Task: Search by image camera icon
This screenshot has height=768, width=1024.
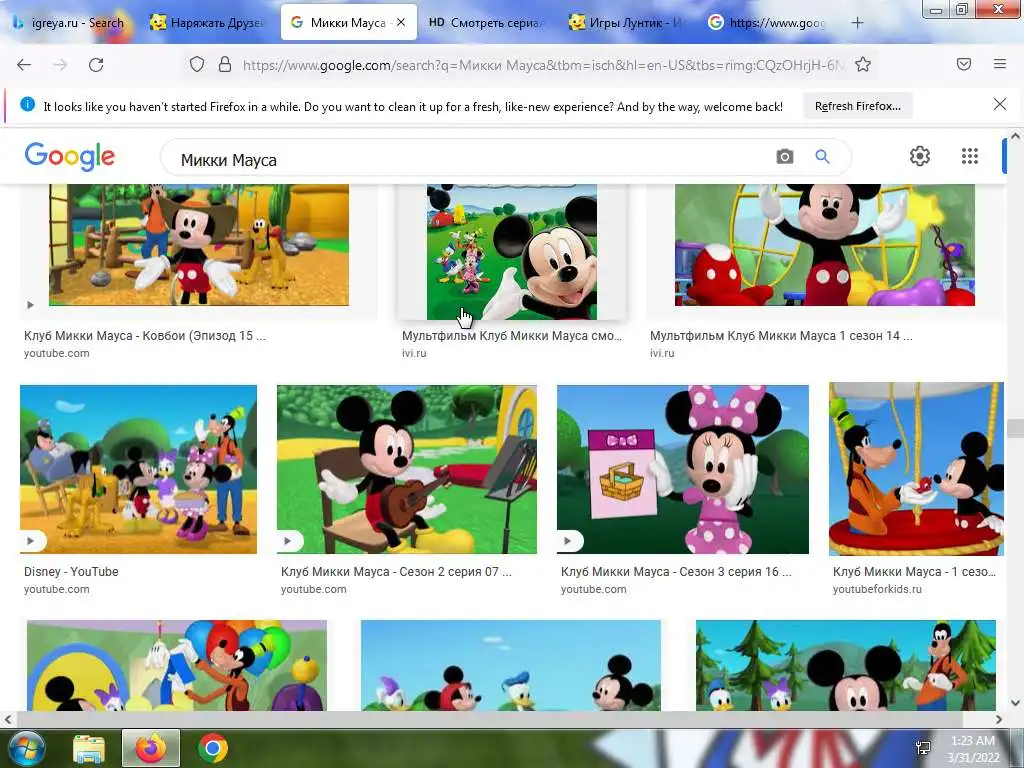Action: (x=785, y=157)
